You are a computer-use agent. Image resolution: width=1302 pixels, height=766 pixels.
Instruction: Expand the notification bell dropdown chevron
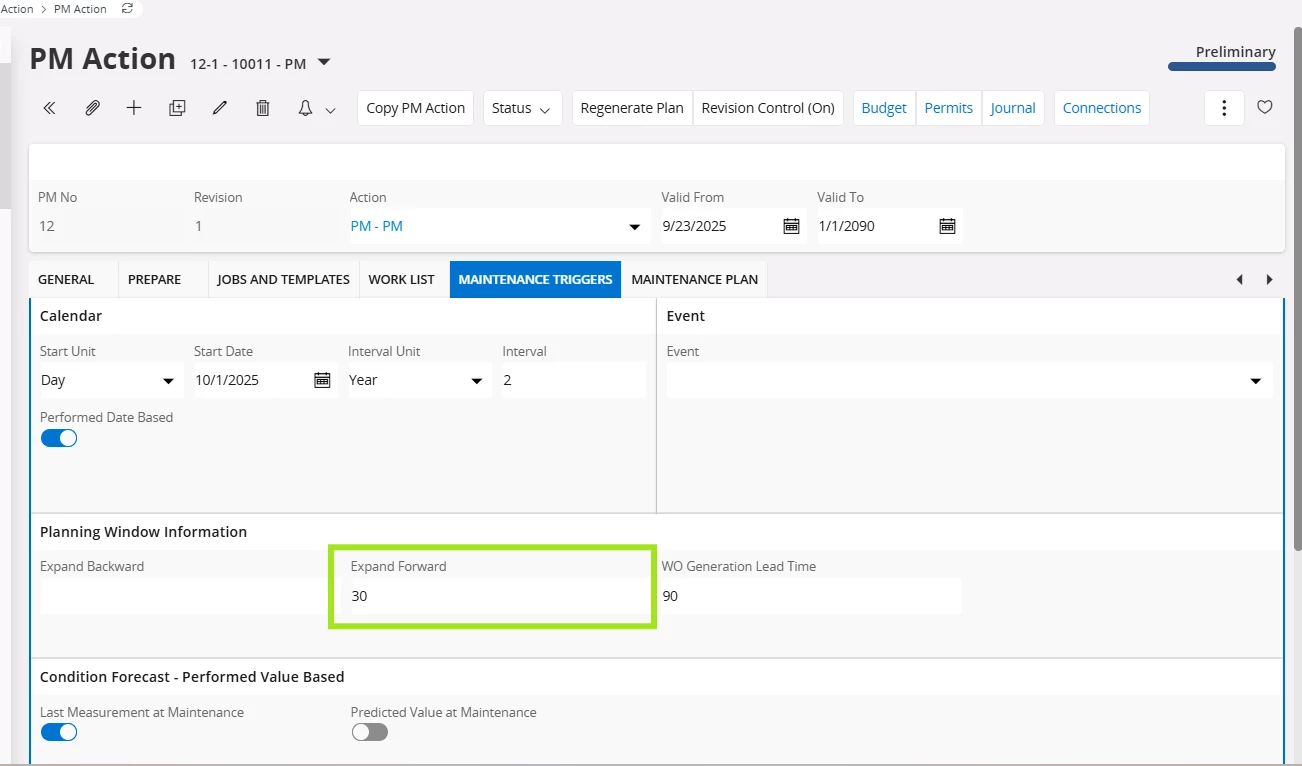pos(330,110)
